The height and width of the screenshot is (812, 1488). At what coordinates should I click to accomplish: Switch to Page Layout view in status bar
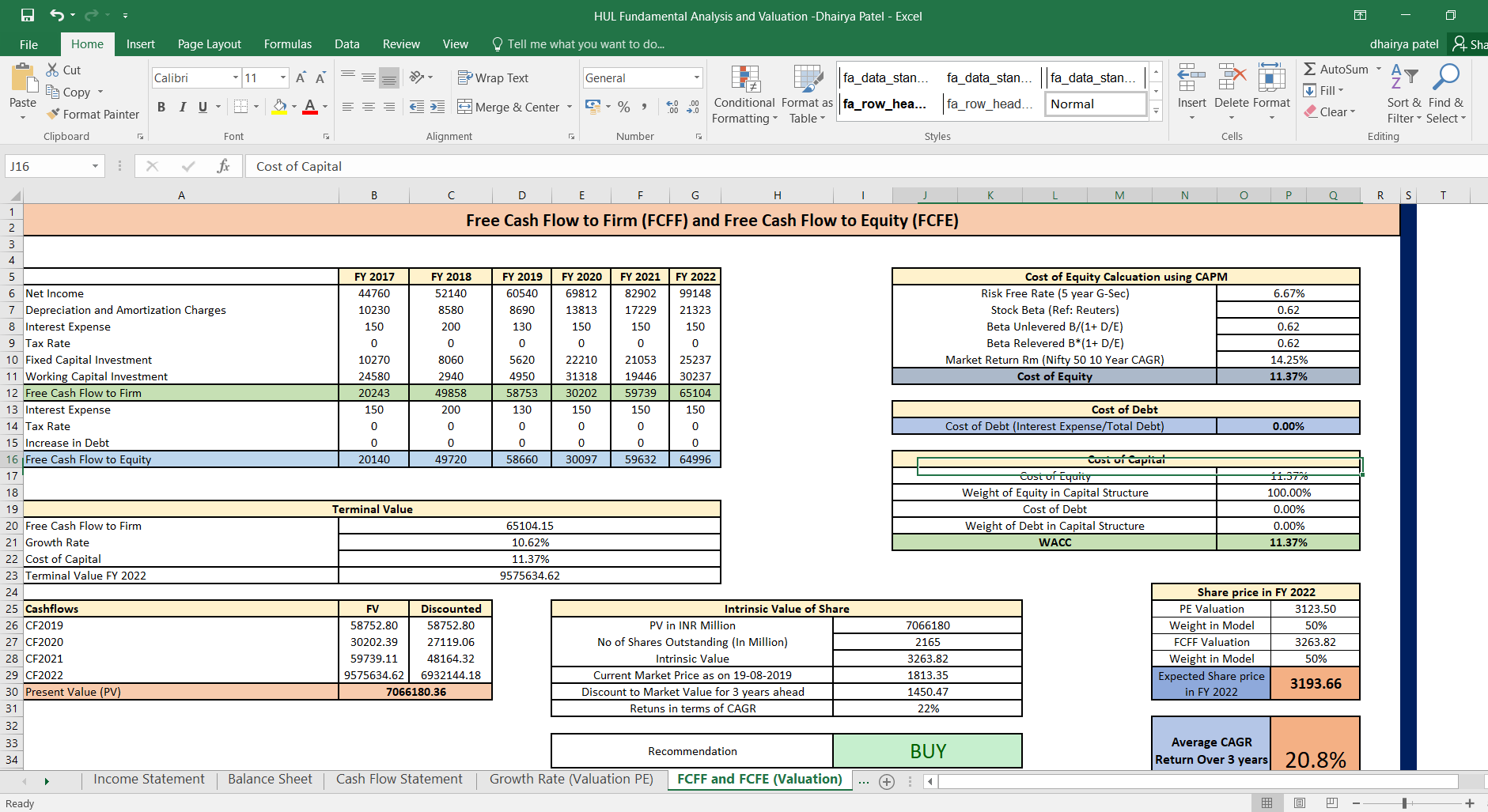coord(1300,803)
